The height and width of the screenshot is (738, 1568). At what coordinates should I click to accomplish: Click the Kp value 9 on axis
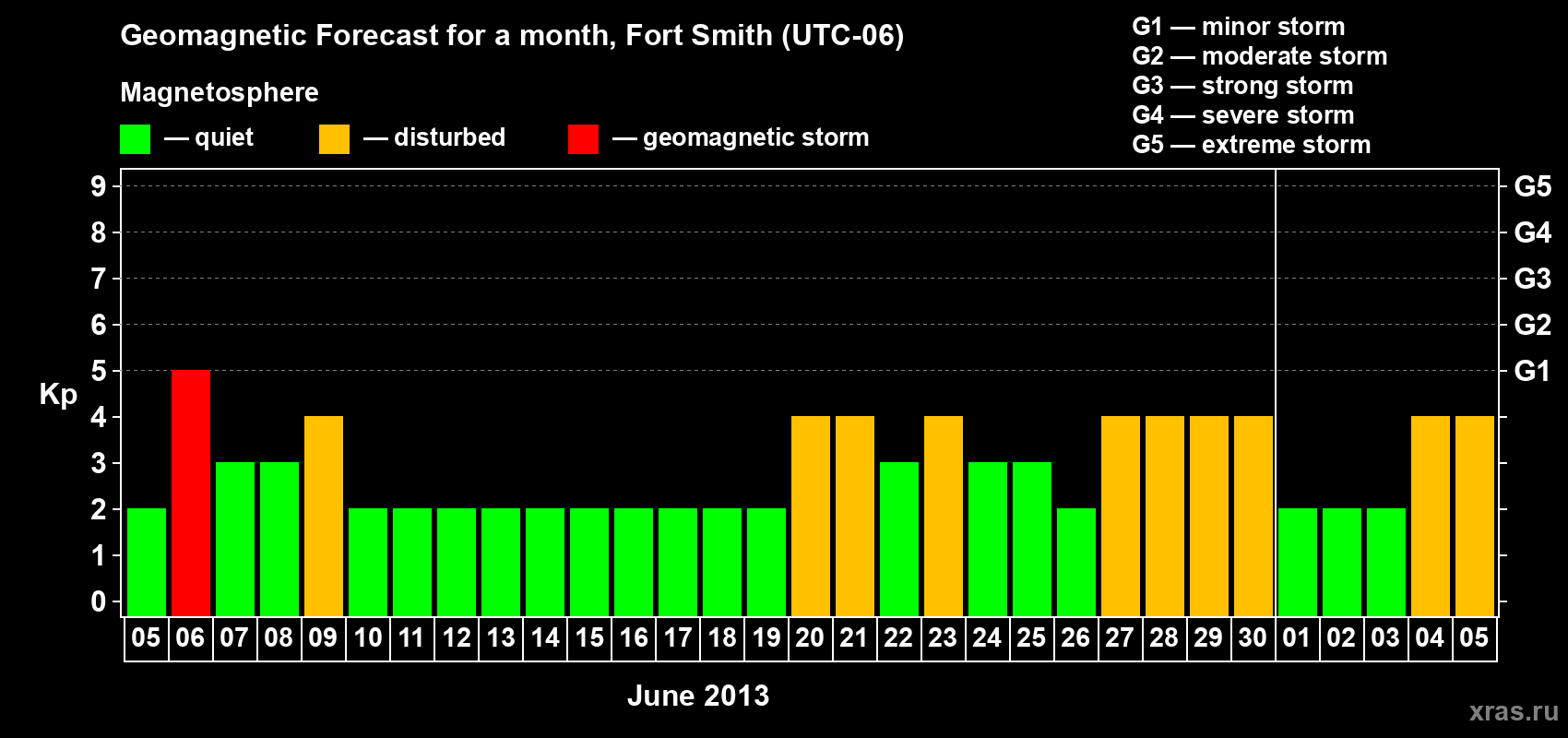coord(99,186)
